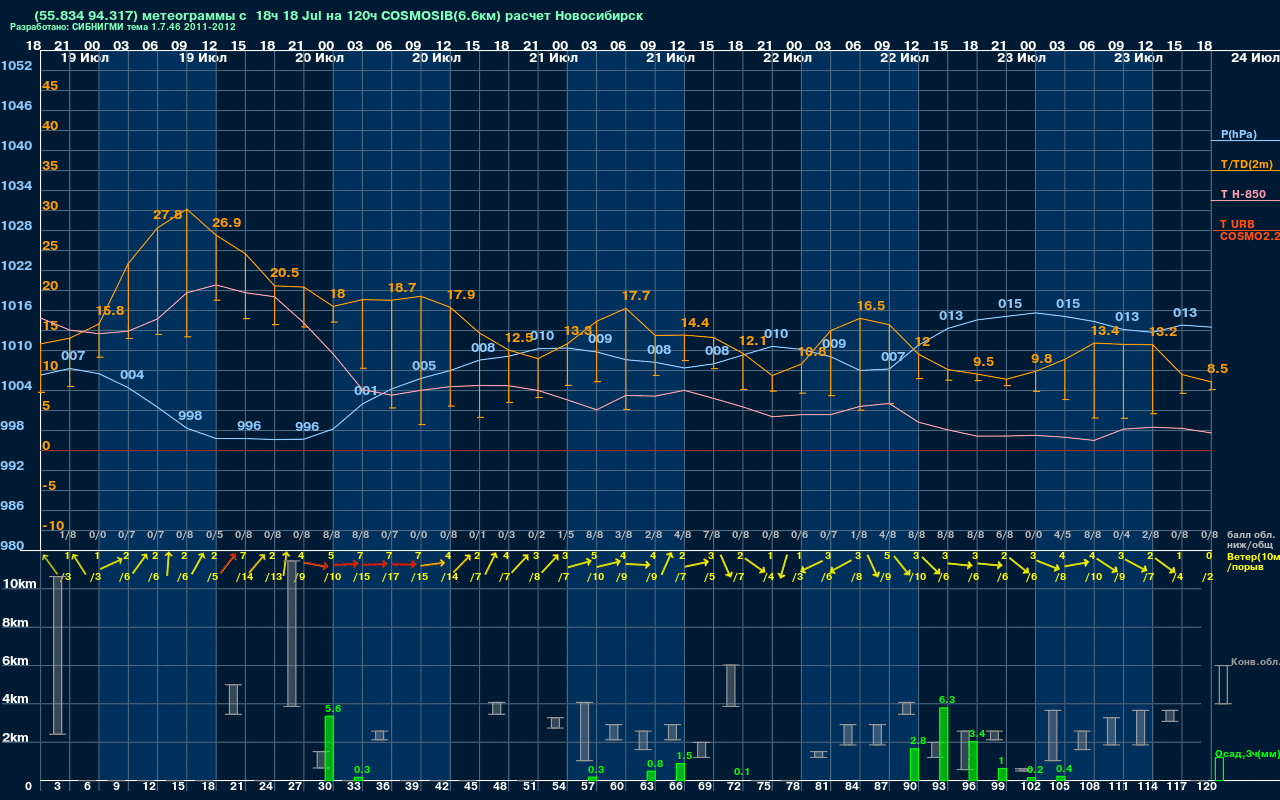
Task: Click the 'балл обл.' cloud cover legend
Action: coord(1251,536)
